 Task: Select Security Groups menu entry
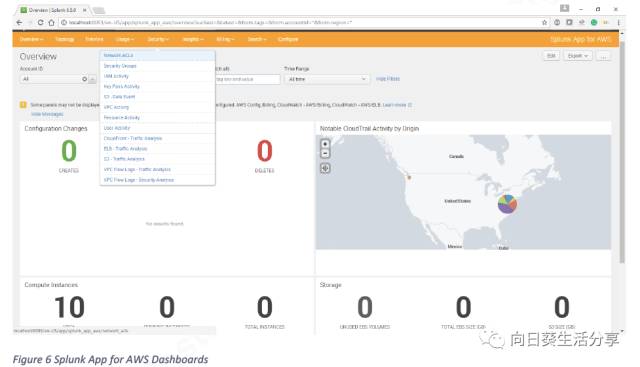pyautogui.click(x=158, y=66)
